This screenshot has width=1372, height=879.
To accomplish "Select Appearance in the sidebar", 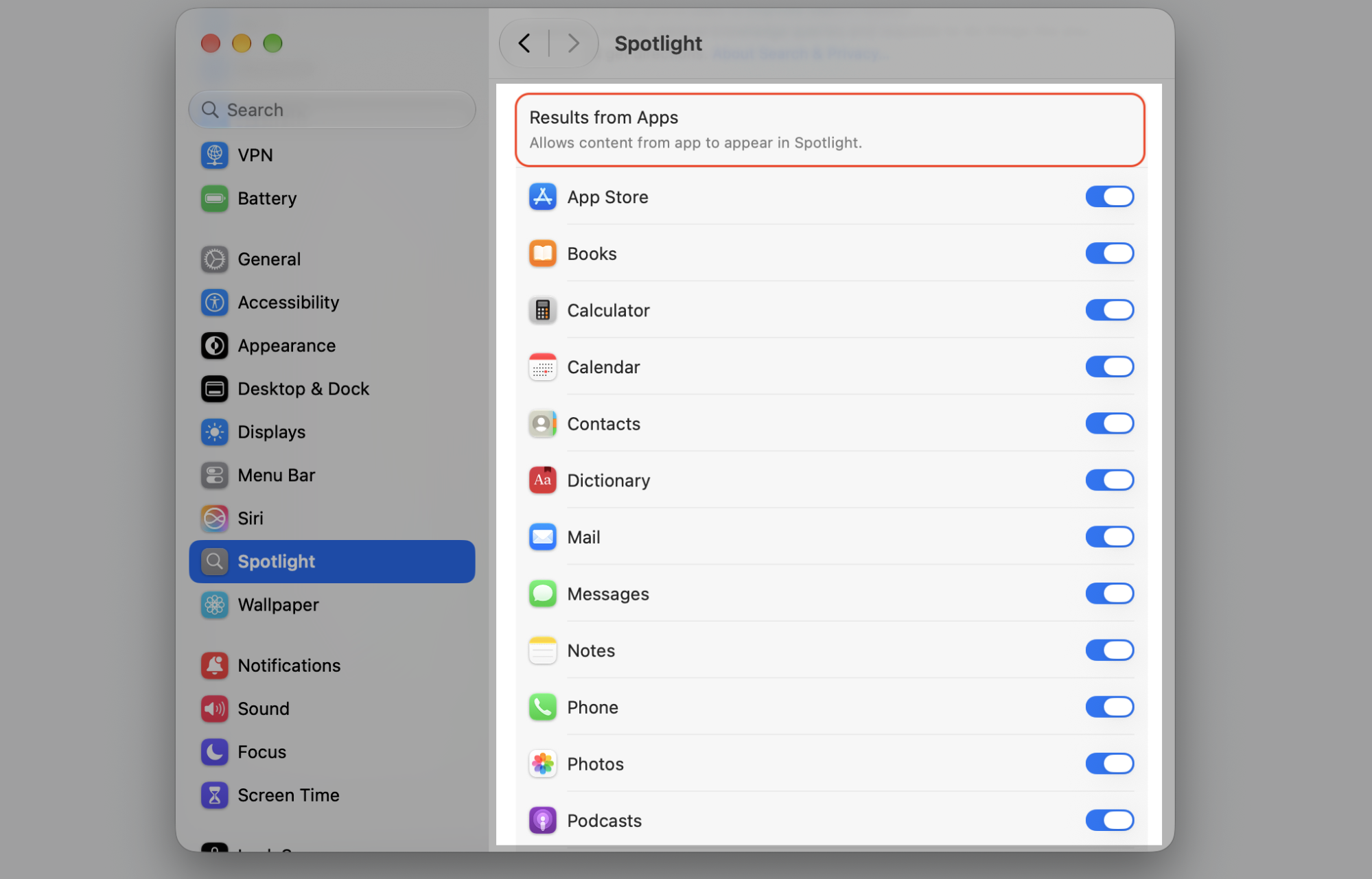I will 332,346.
